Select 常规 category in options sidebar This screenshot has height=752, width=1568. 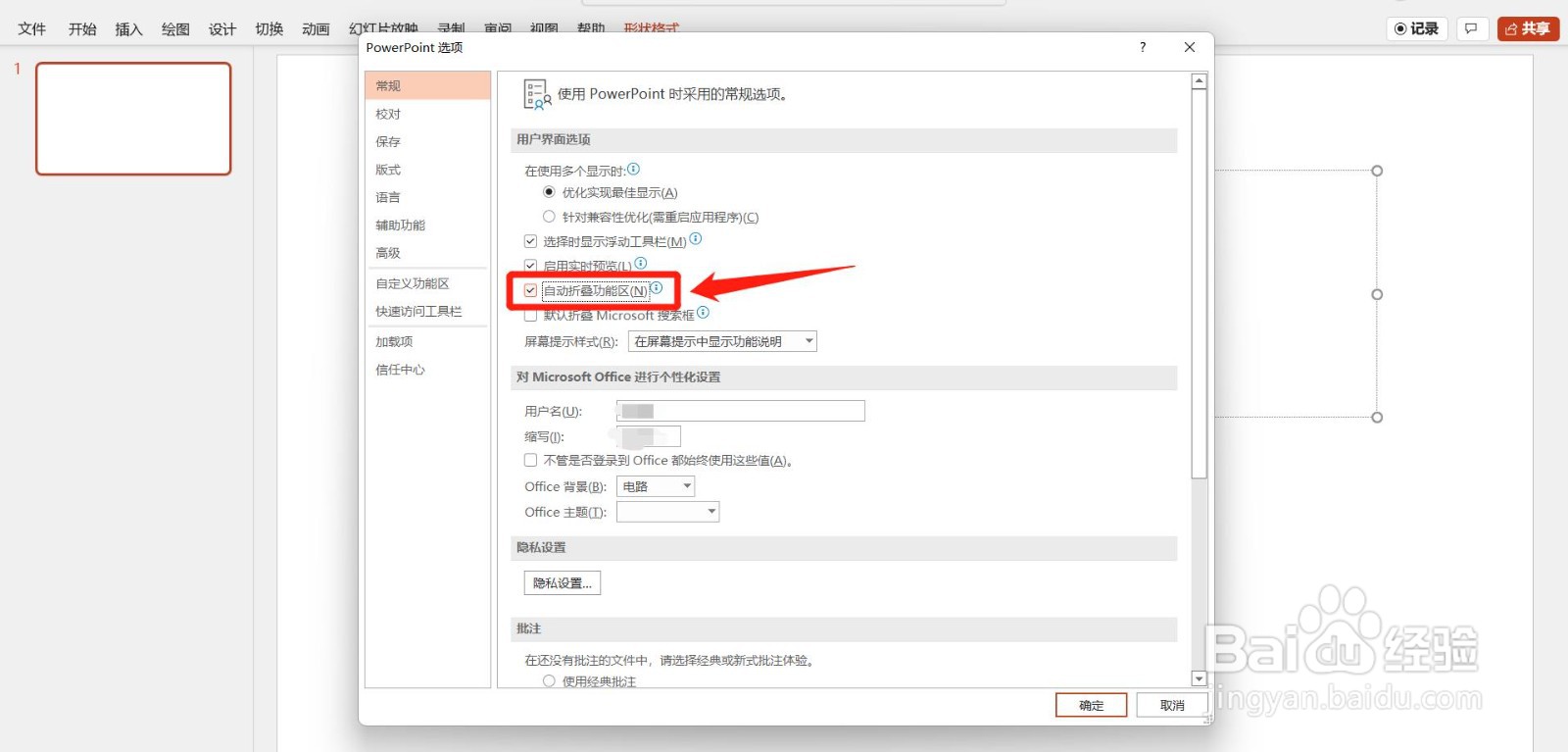click(427, 85)
